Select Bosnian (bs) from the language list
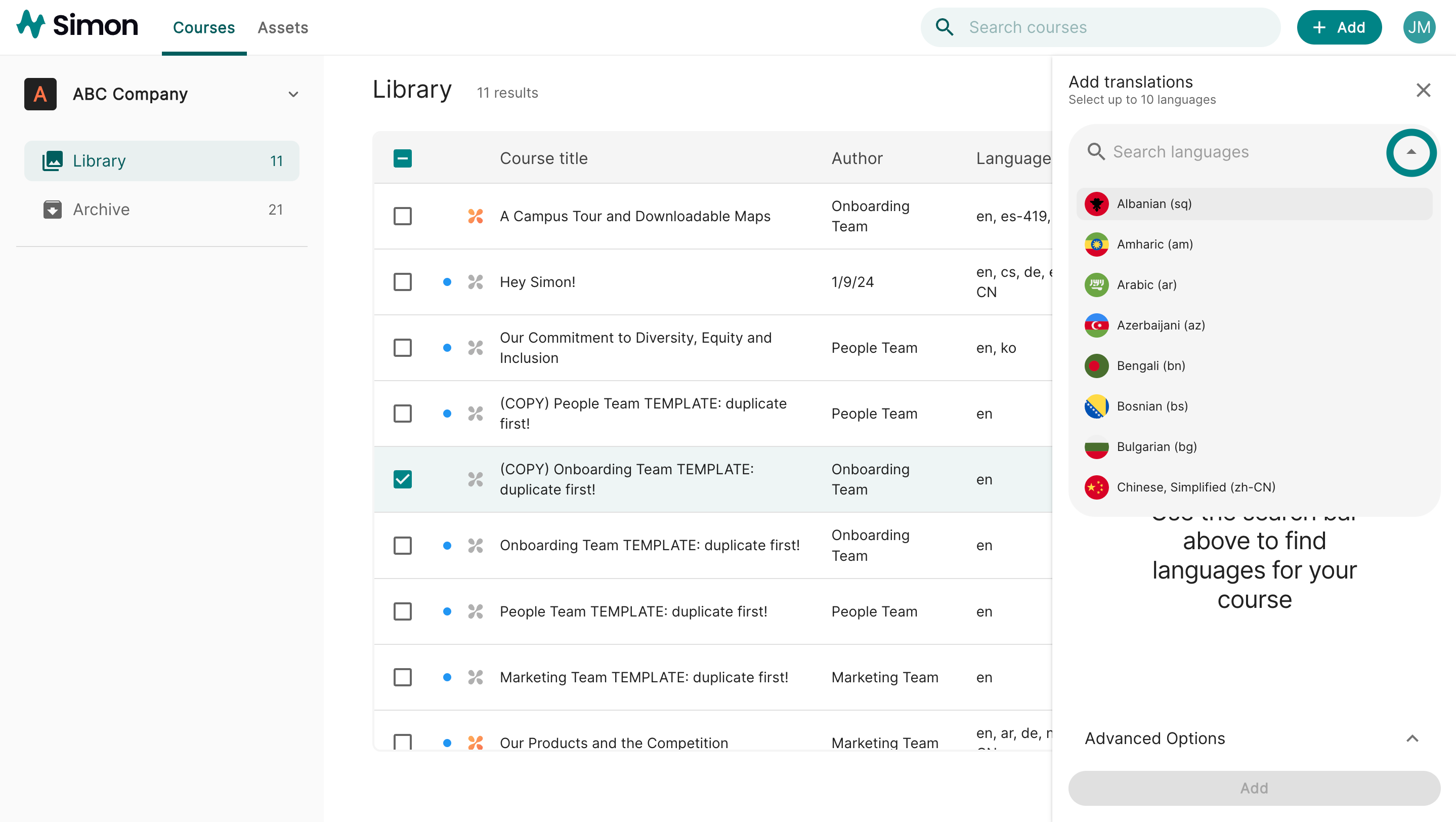The width and height of the screenshot is (1456, 822). click(1254, 406)
